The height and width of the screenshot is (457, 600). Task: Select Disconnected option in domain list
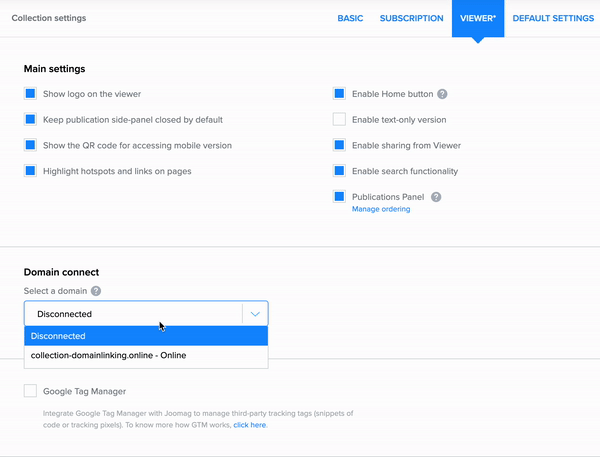tap(146, 336)
